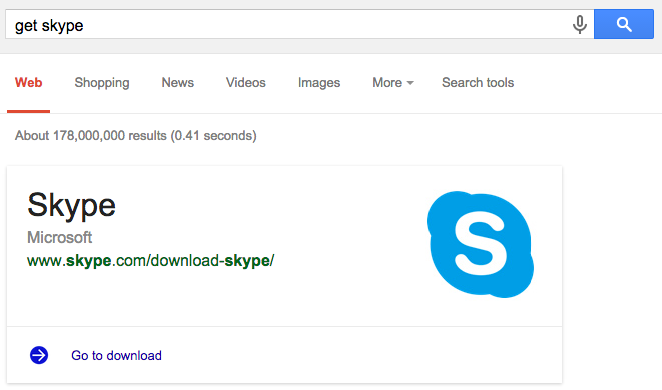
Task: Switch to Videos results
Action: click(246, 82)
